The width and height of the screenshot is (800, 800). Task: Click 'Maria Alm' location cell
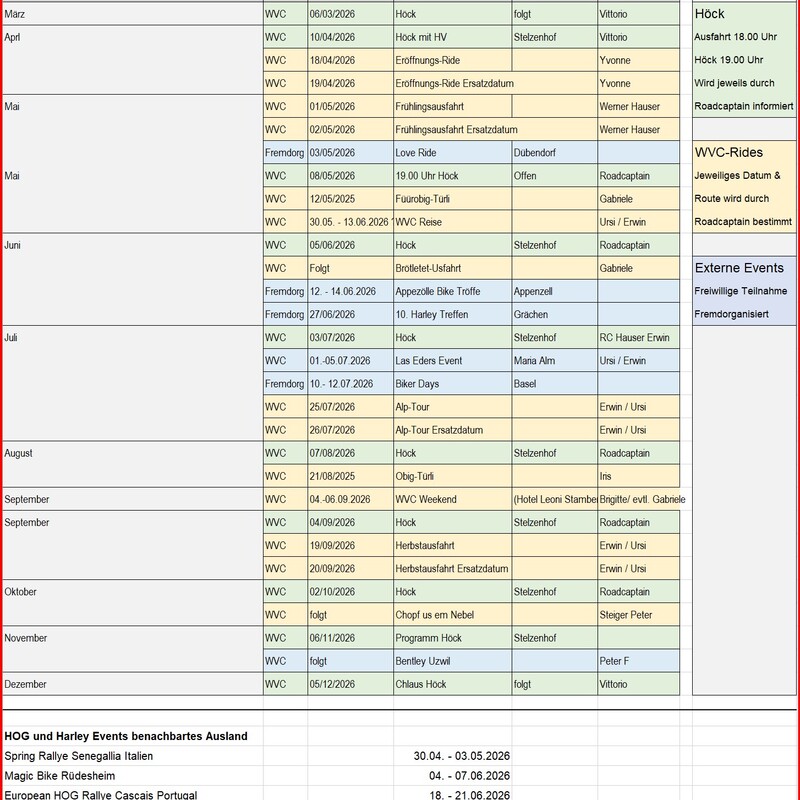point(555,361)
